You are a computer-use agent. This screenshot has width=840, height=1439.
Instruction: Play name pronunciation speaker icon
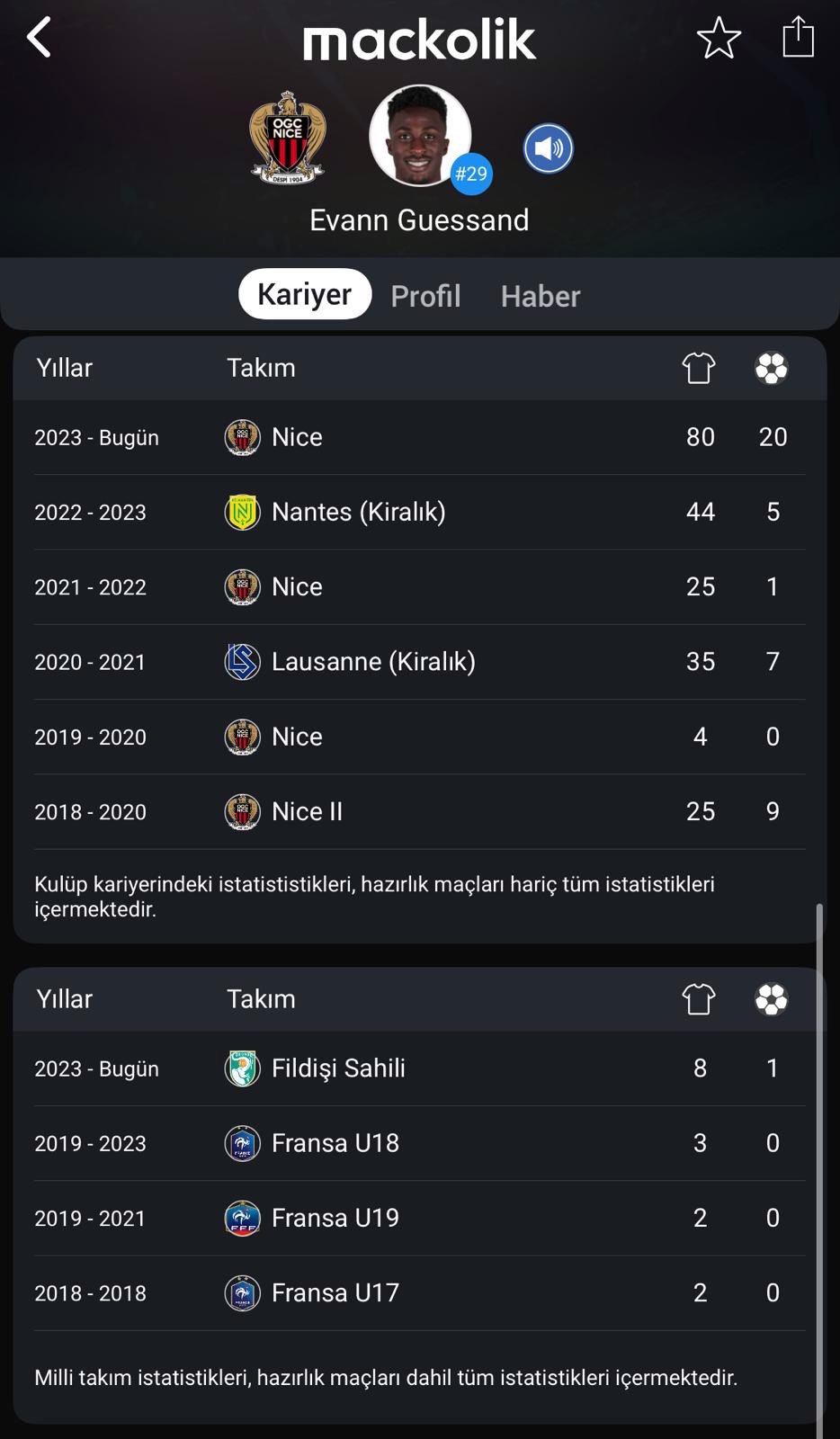coord(549,148)
